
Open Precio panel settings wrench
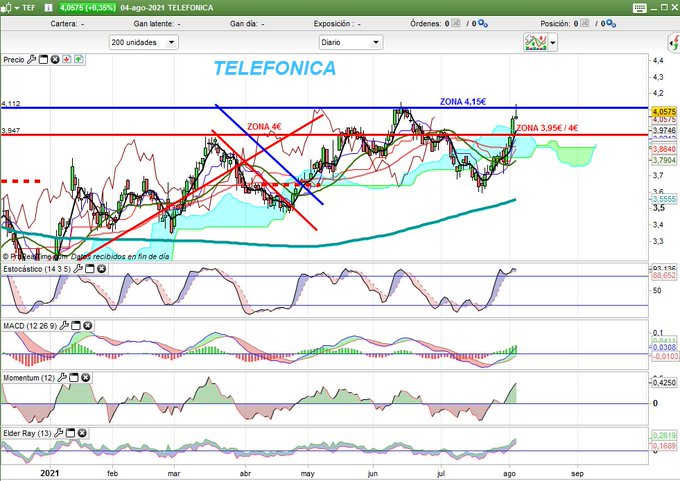click(32, 59)
